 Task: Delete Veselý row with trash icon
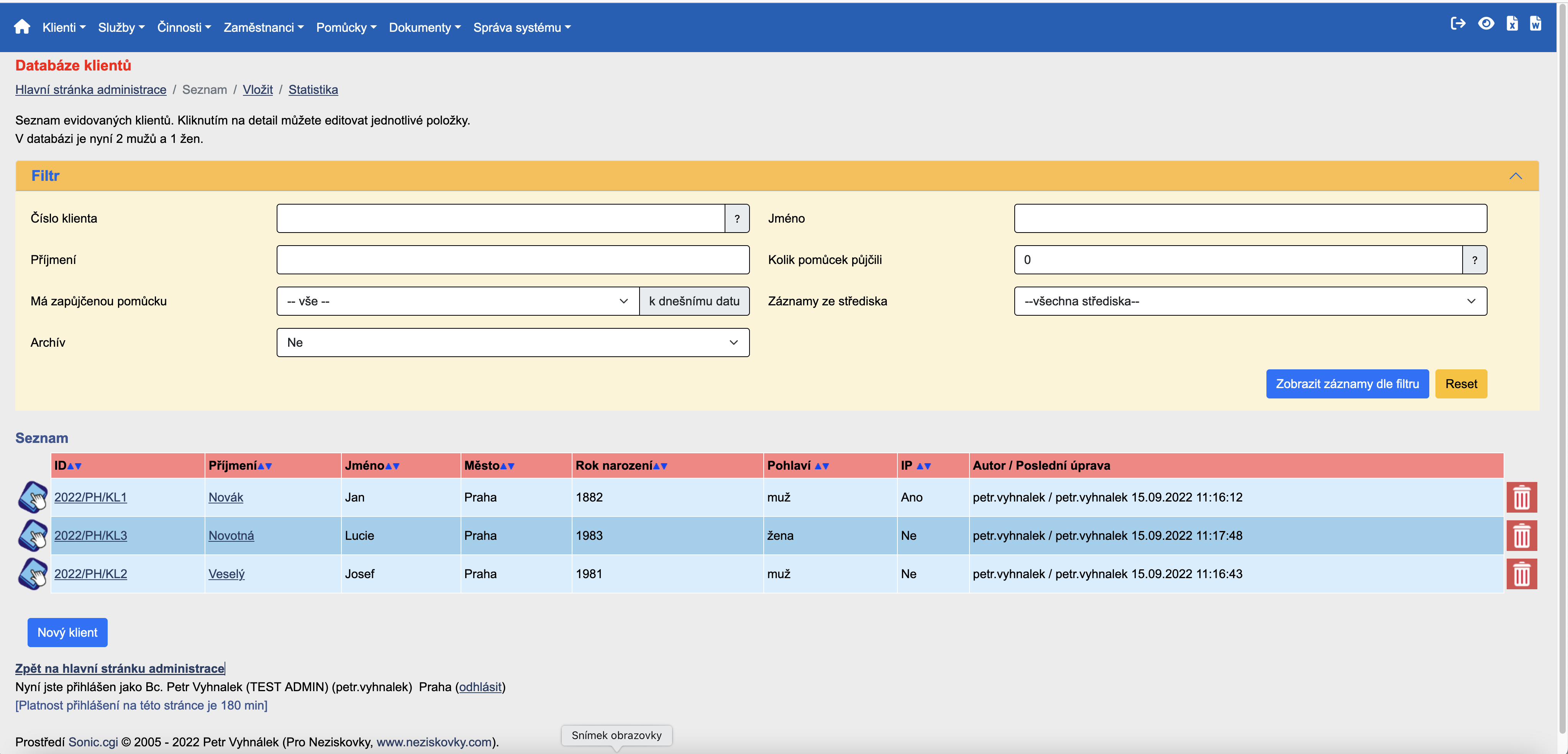[x=1521, y=574]
